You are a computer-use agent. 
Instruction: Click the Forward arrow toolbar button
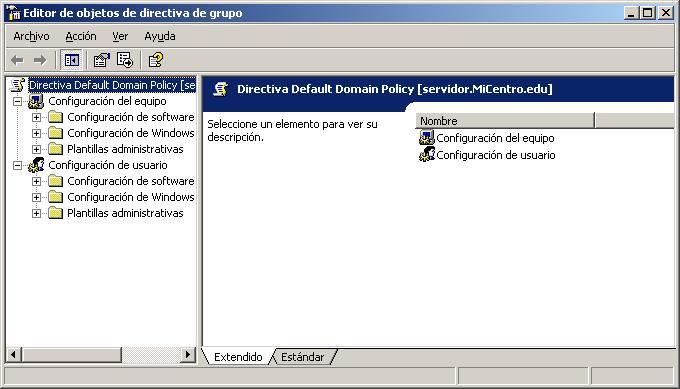[40, 60]
